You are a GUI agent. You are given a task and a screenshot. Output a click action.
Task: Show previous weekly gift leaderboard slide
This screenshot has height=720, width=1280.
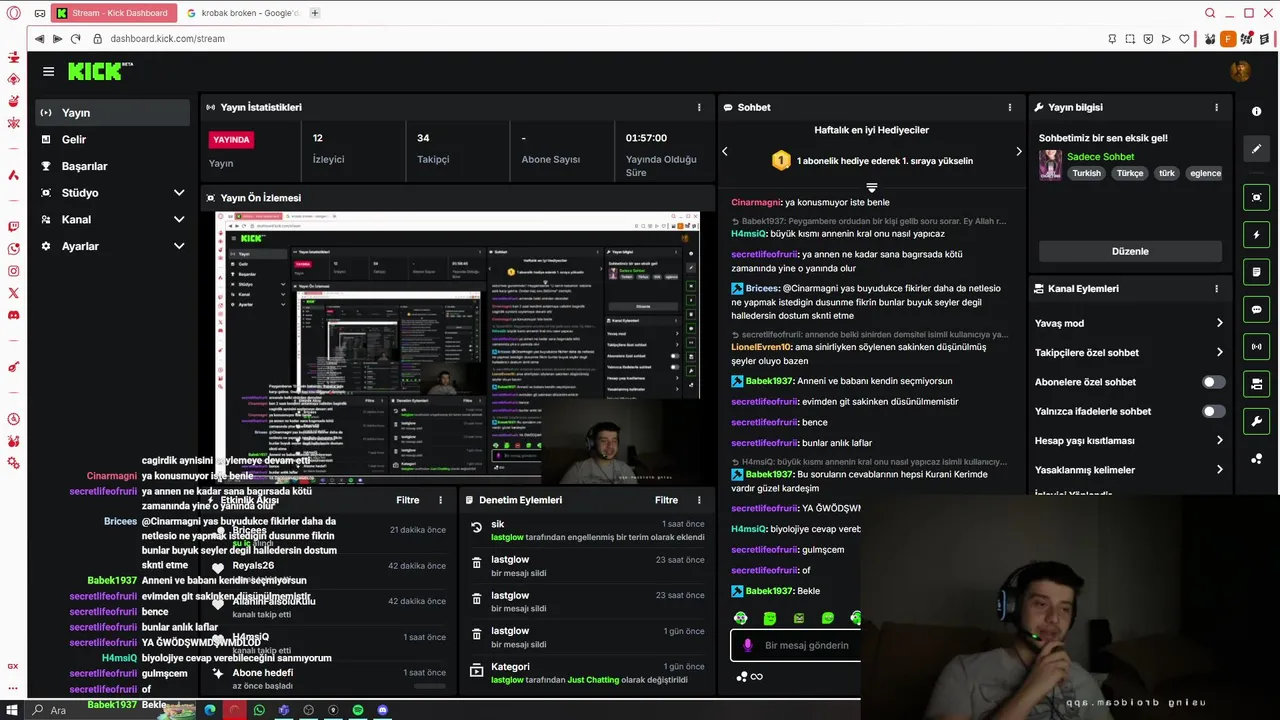(x=725, y=152)
